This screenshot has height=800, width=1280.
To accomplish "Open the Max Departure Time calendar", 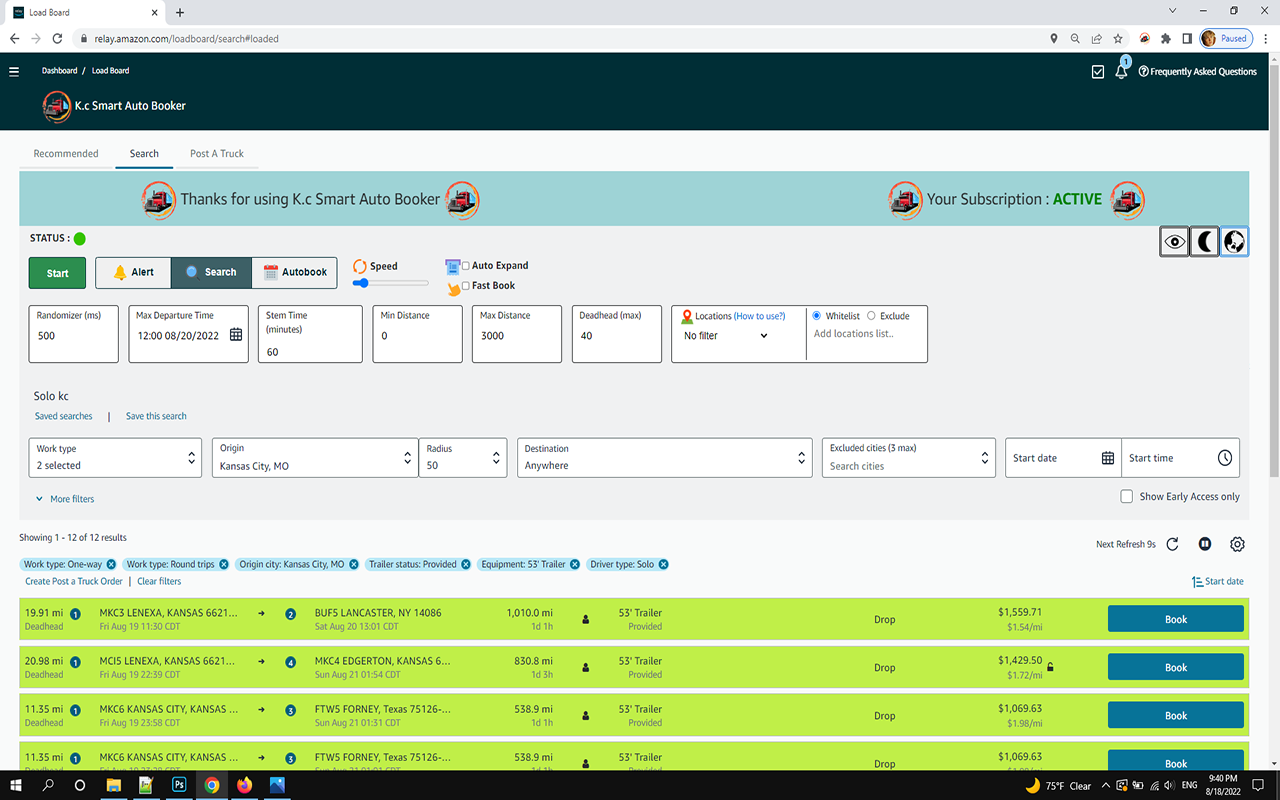I will pyautogui.click(x=236, y=335).
